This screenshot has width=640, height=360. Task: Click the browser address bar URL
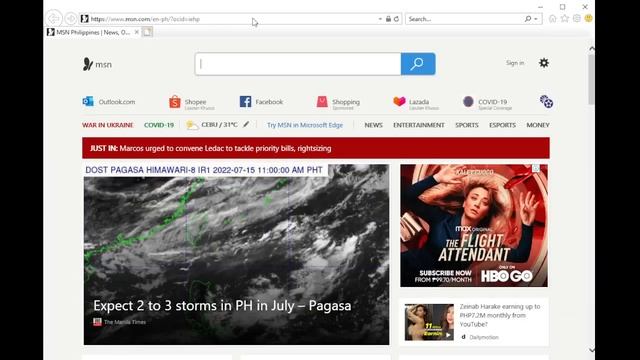pos(145,19)
